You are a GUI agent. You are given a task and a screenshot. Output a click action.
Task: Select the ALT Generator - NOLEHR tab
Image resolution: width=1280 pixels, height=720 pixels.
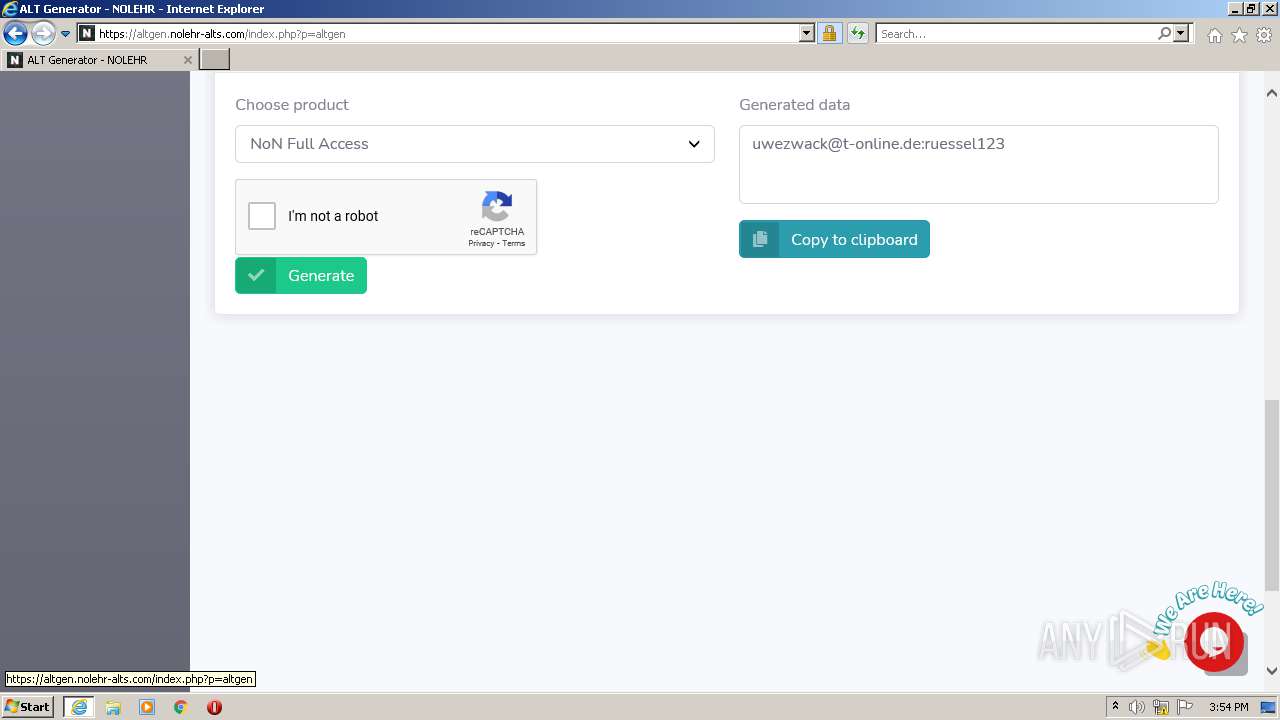pos(99,60)
